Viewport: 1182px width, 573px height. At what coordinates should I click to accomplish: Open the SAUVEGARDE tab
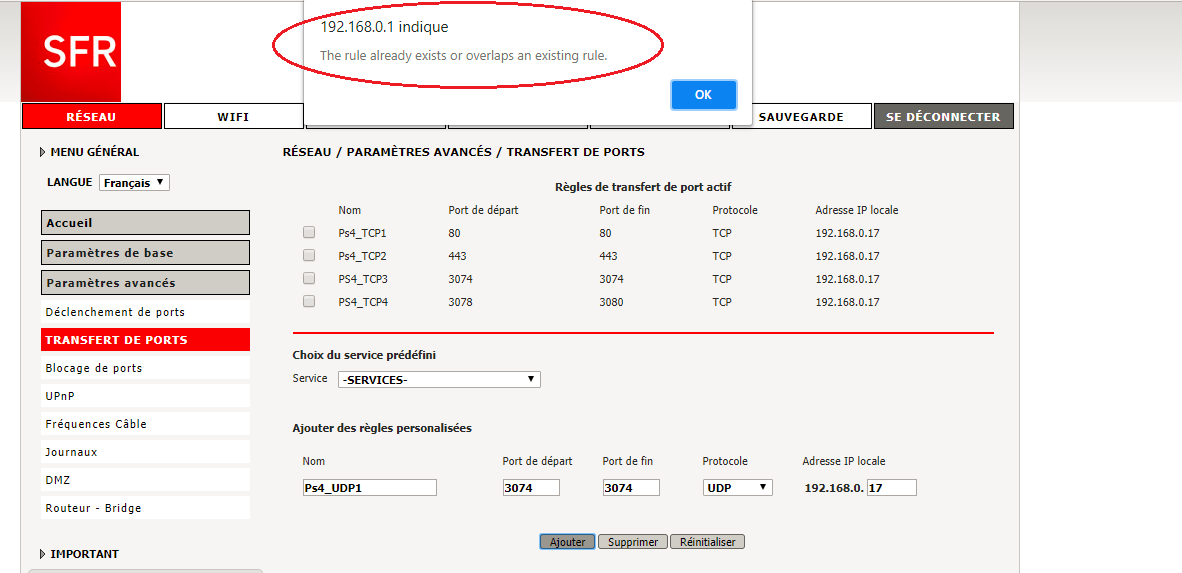pyautogui.click(x=801, y=117)
